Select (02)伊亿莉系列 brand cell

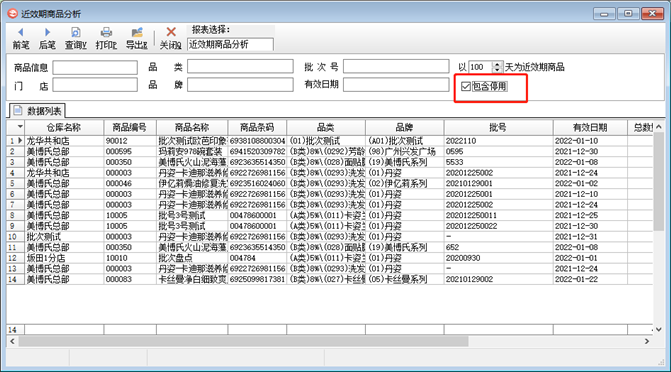pyautogui.click(x=404, y=183)
